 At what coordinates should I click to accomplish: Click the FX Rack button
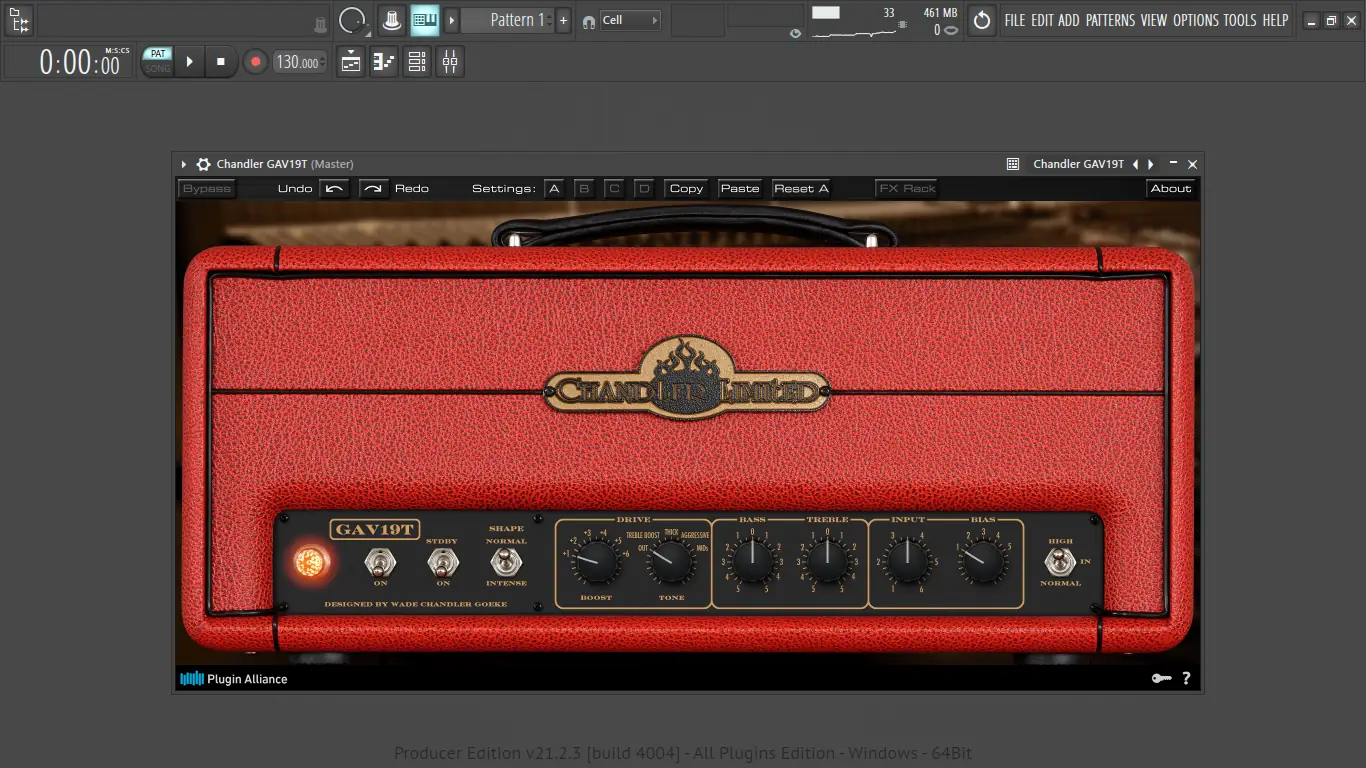(906, 188)
